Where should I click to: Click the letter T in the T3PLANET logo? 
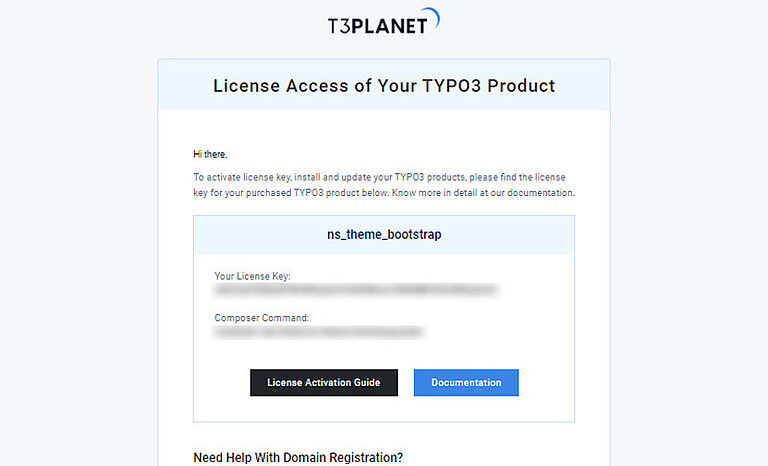tap(335, 26)
